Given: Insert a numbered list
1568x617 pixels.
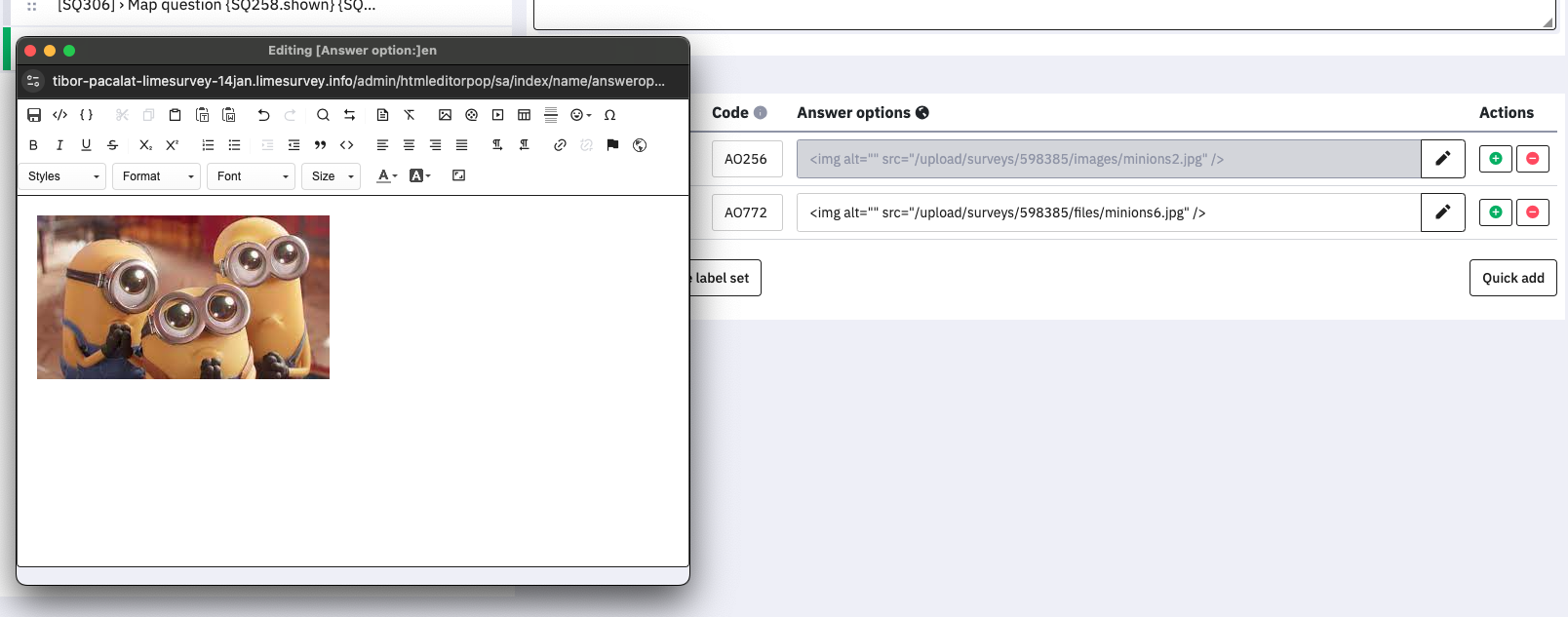Looking at the screenshot, I should point(208,145).
